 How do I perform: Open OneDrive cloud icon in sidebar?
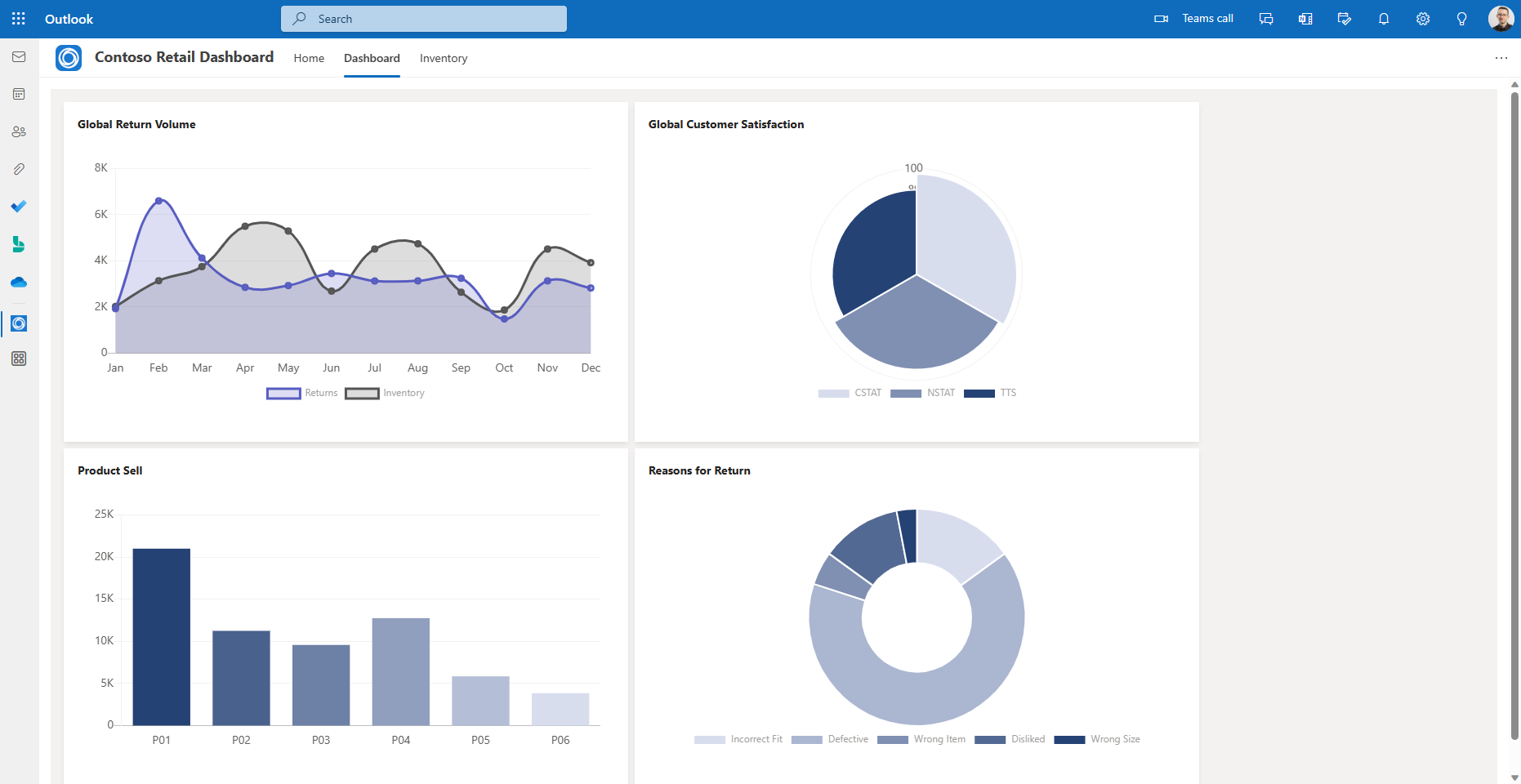click(x=19, y=282)
